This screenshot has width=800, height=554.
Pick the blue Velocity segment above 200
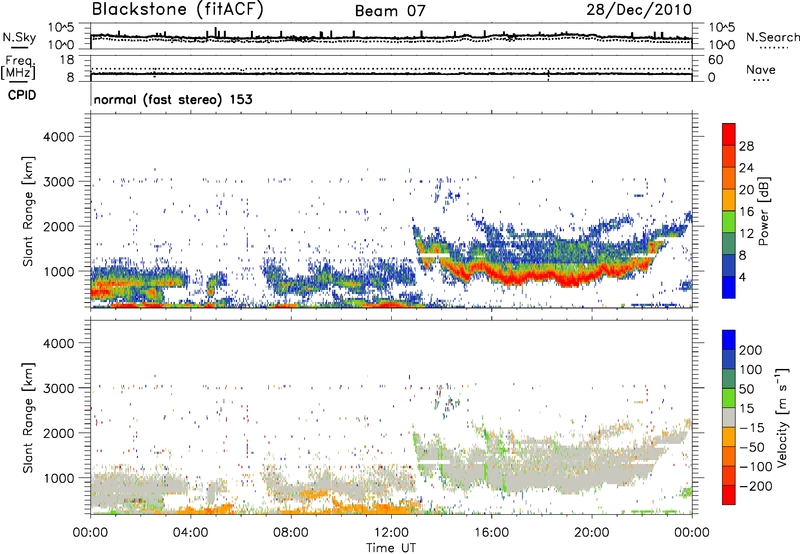tap(729, 339)
